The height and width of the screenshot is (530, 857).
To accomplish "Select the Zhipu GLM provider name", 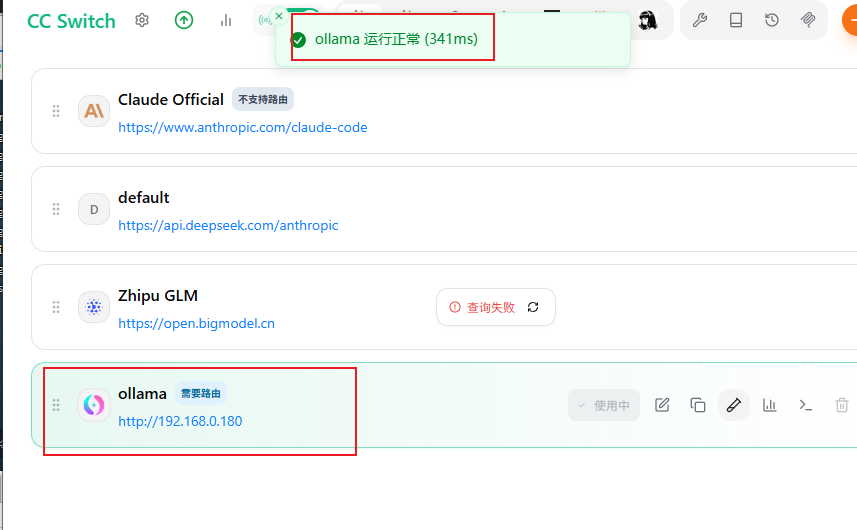I will pyautogui.click(x=158, y=296).
